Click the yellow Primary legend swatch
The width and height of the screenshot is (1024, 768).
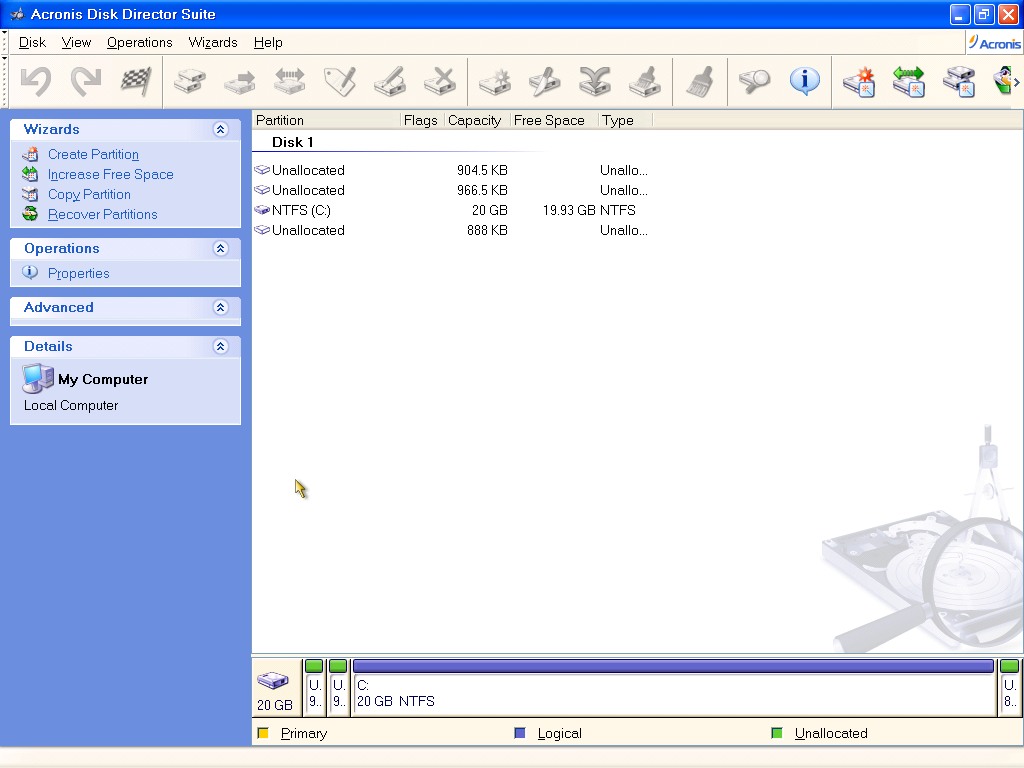pyautogui.click(x=263, y=733)
